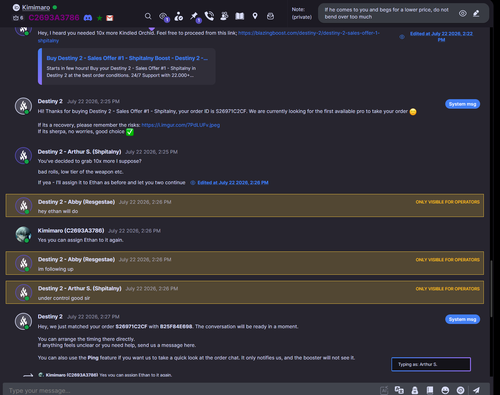Click sender name 'Kimimaro (C2693A3786)' in chat
This screenshot has height=395, width=500.
pos(71,231)
